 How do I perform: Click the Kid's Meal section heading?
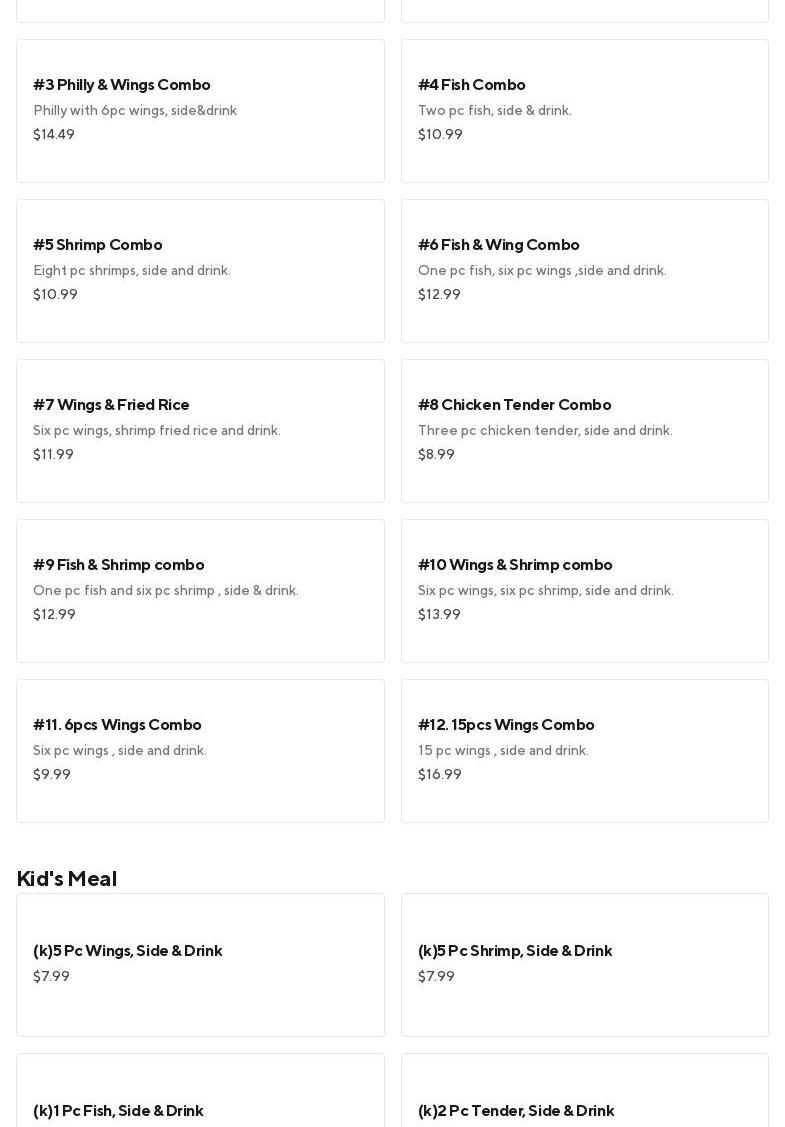(x=67, y=878)
